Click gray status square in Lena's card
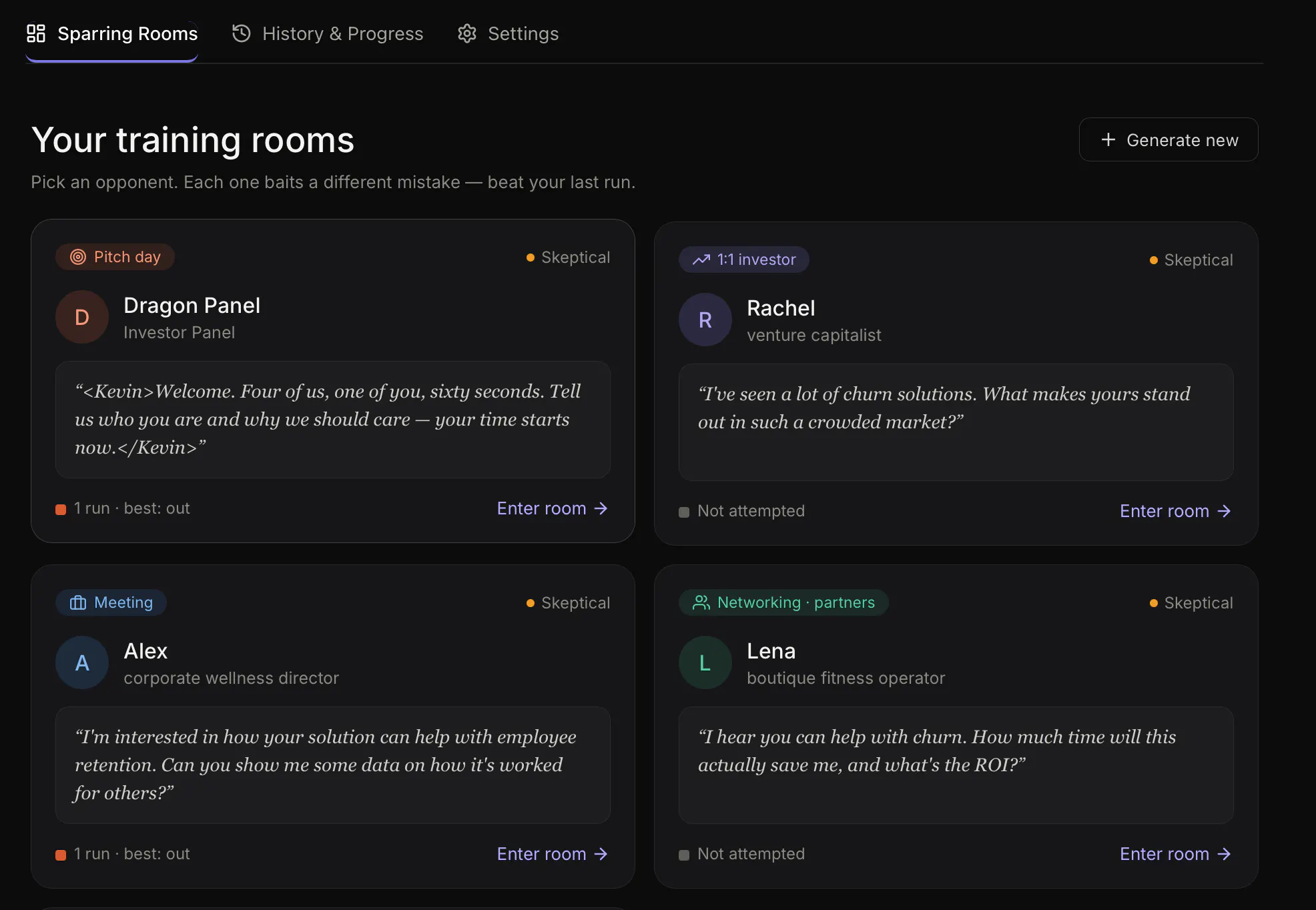This screenshot has height=910, width=1316. [x=684, y=855]
